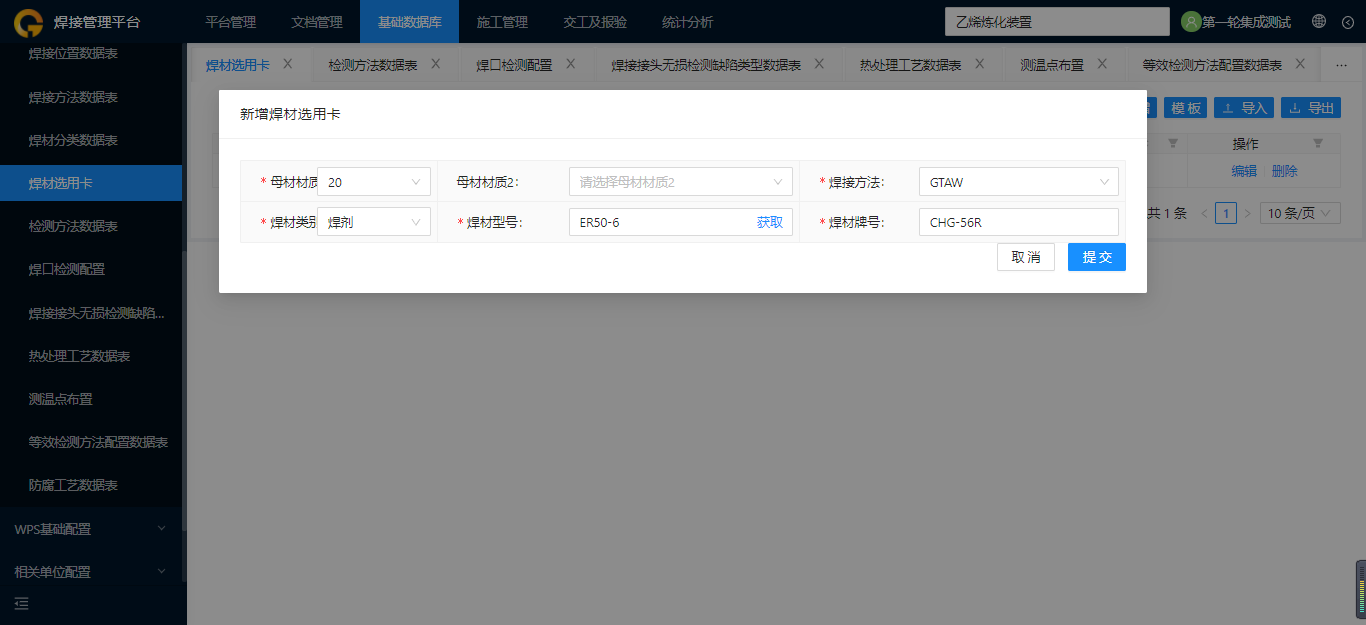This screenshot has height=625, width=1366.
Task: Click the 导出 export button
Action: pos(1311,108)
